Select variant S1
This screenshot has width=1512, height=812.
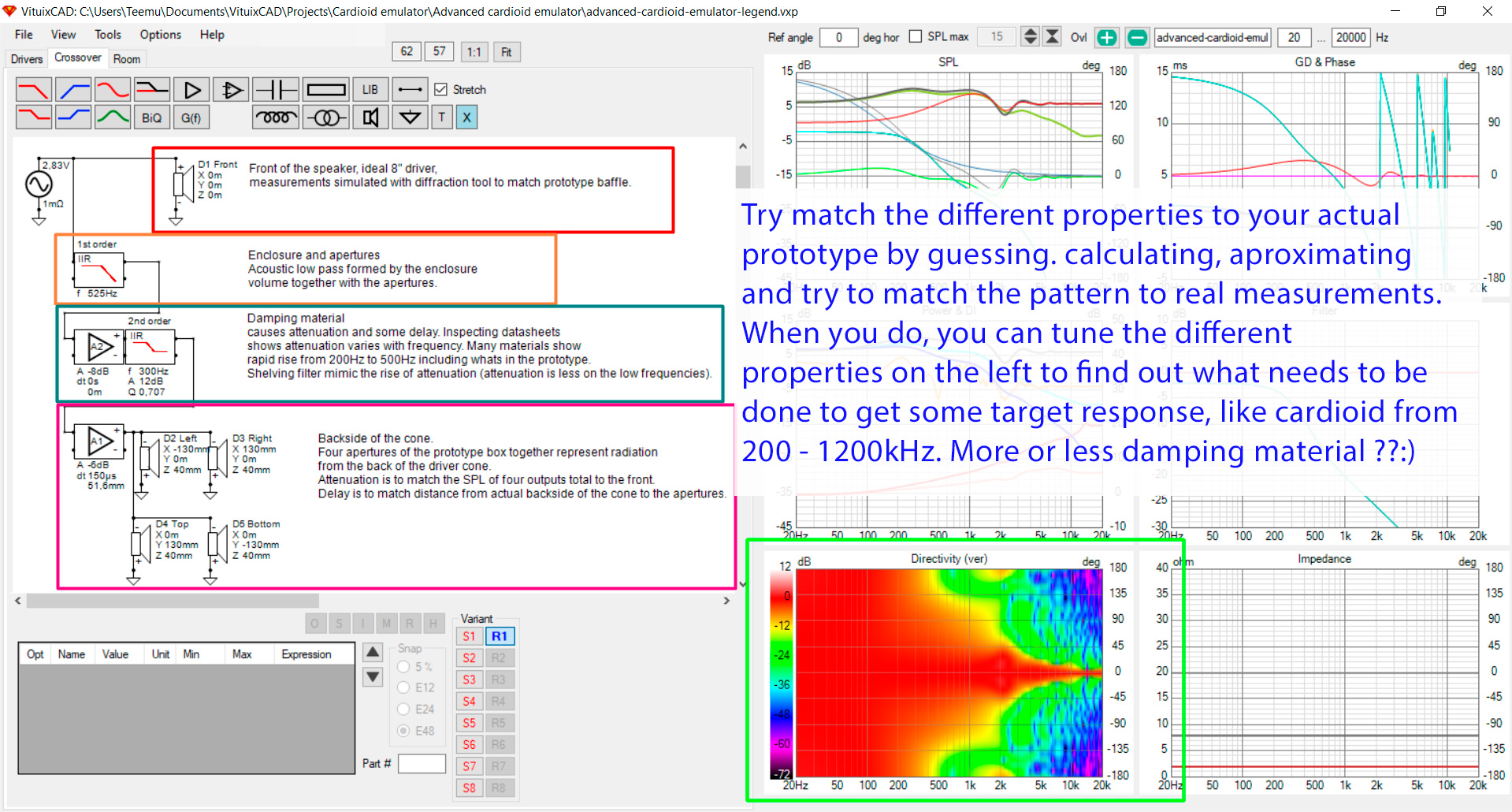[470, 636]
